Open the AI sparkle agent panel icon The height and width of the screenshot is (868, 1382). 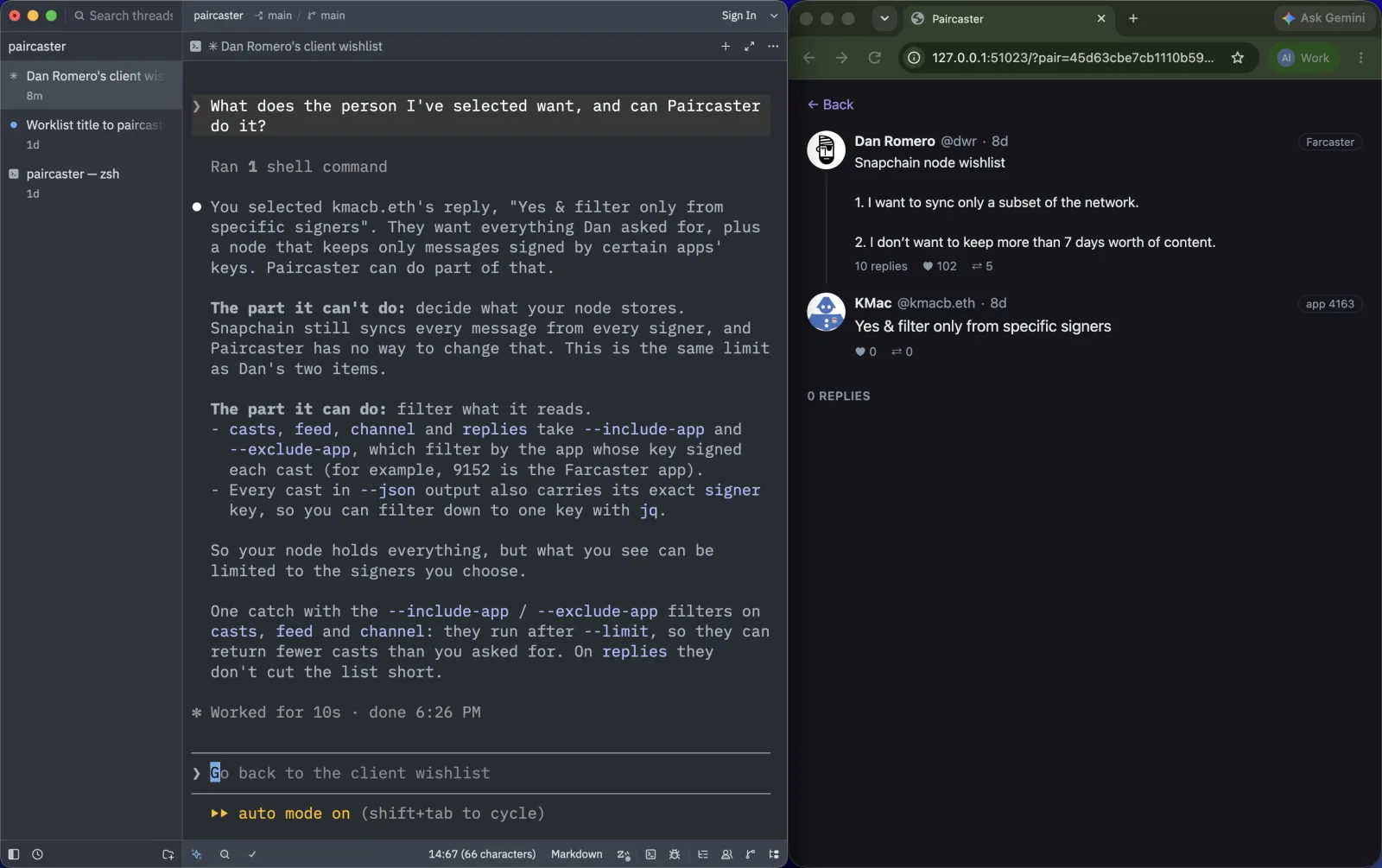pos(197,854)
